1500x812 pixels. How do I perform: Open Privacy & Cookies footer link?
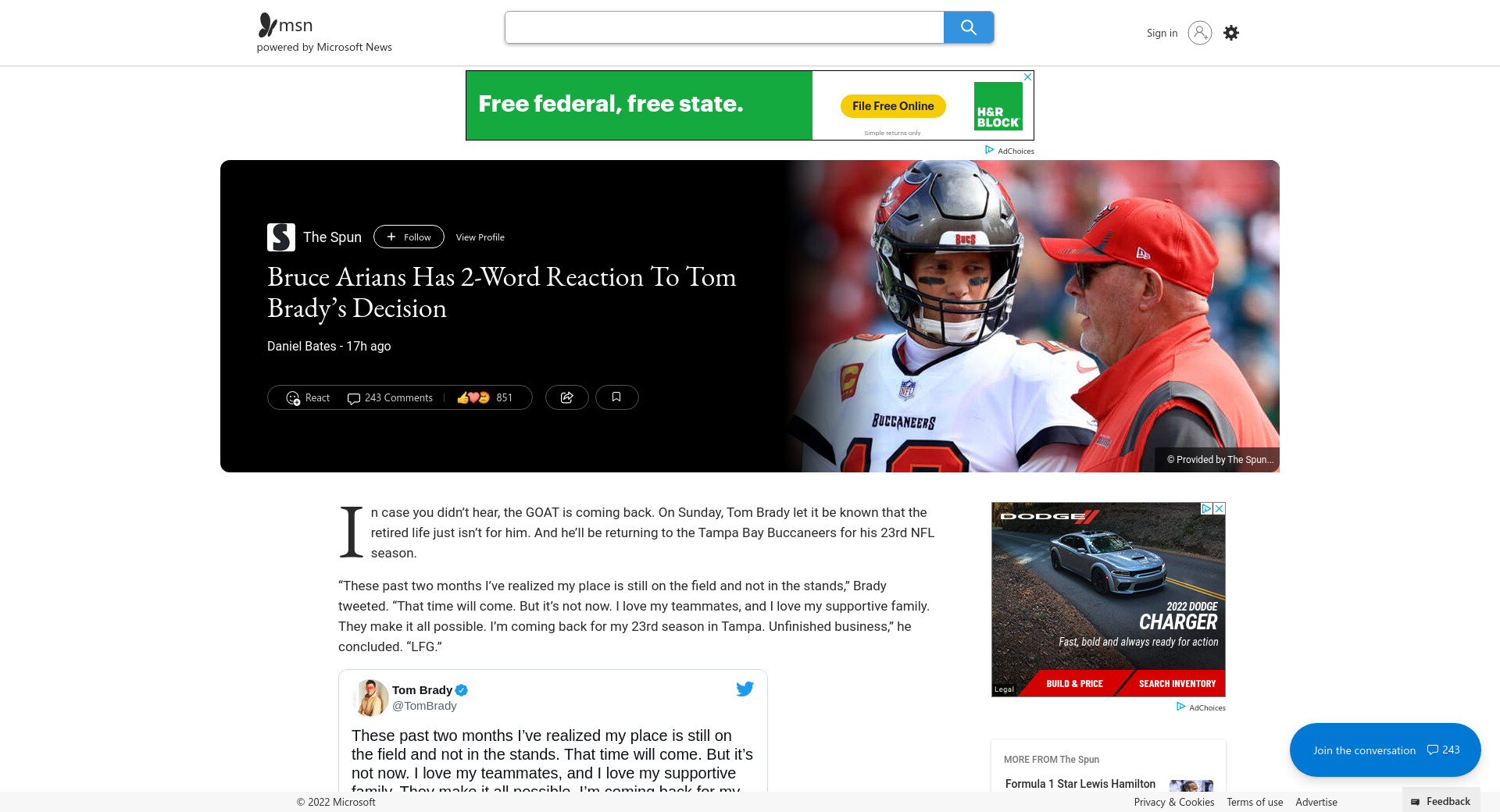[x=1173, y=802]
